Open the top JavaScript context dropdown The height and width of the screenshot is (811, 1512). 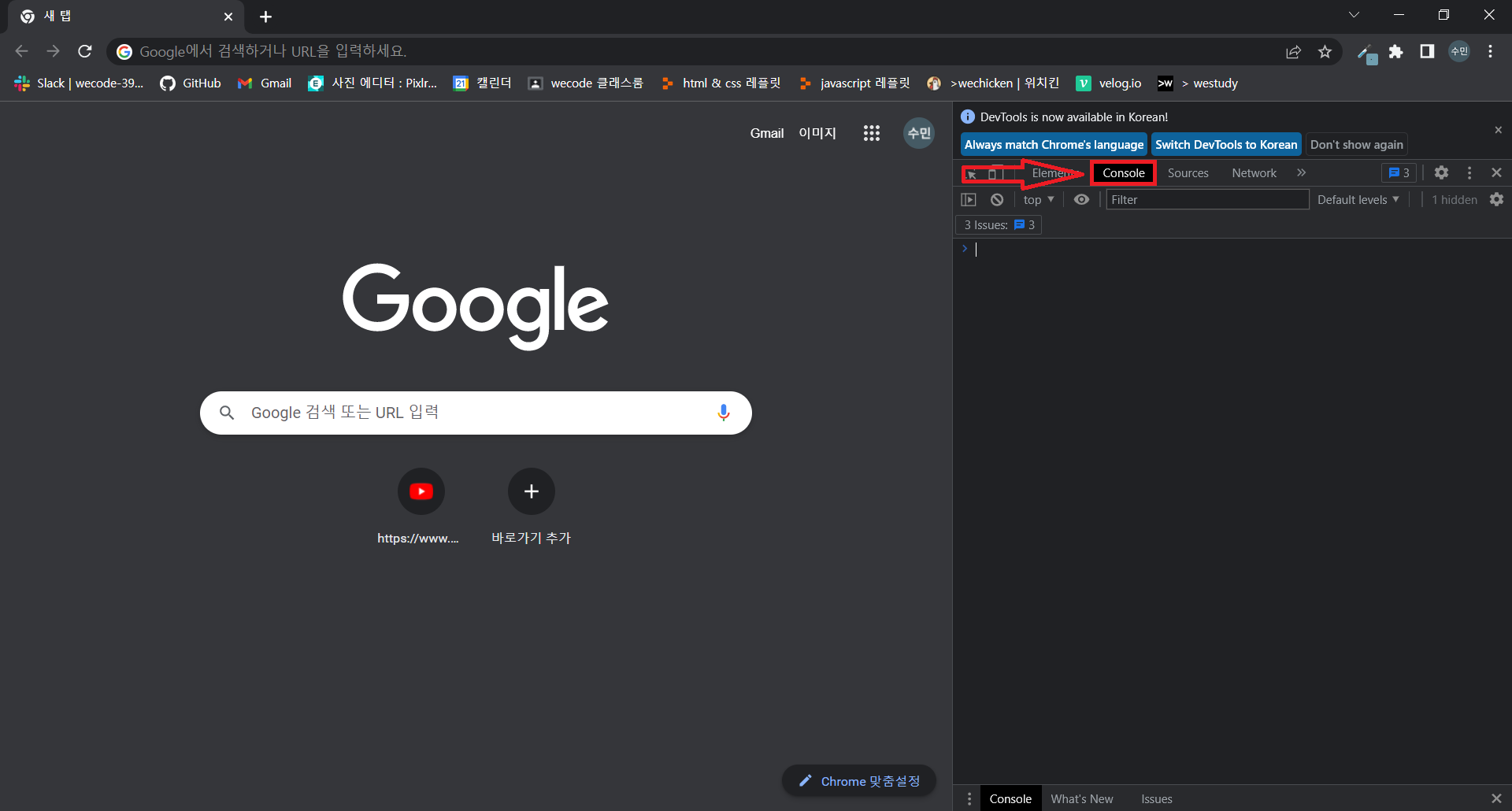(x=1039, y=200)
